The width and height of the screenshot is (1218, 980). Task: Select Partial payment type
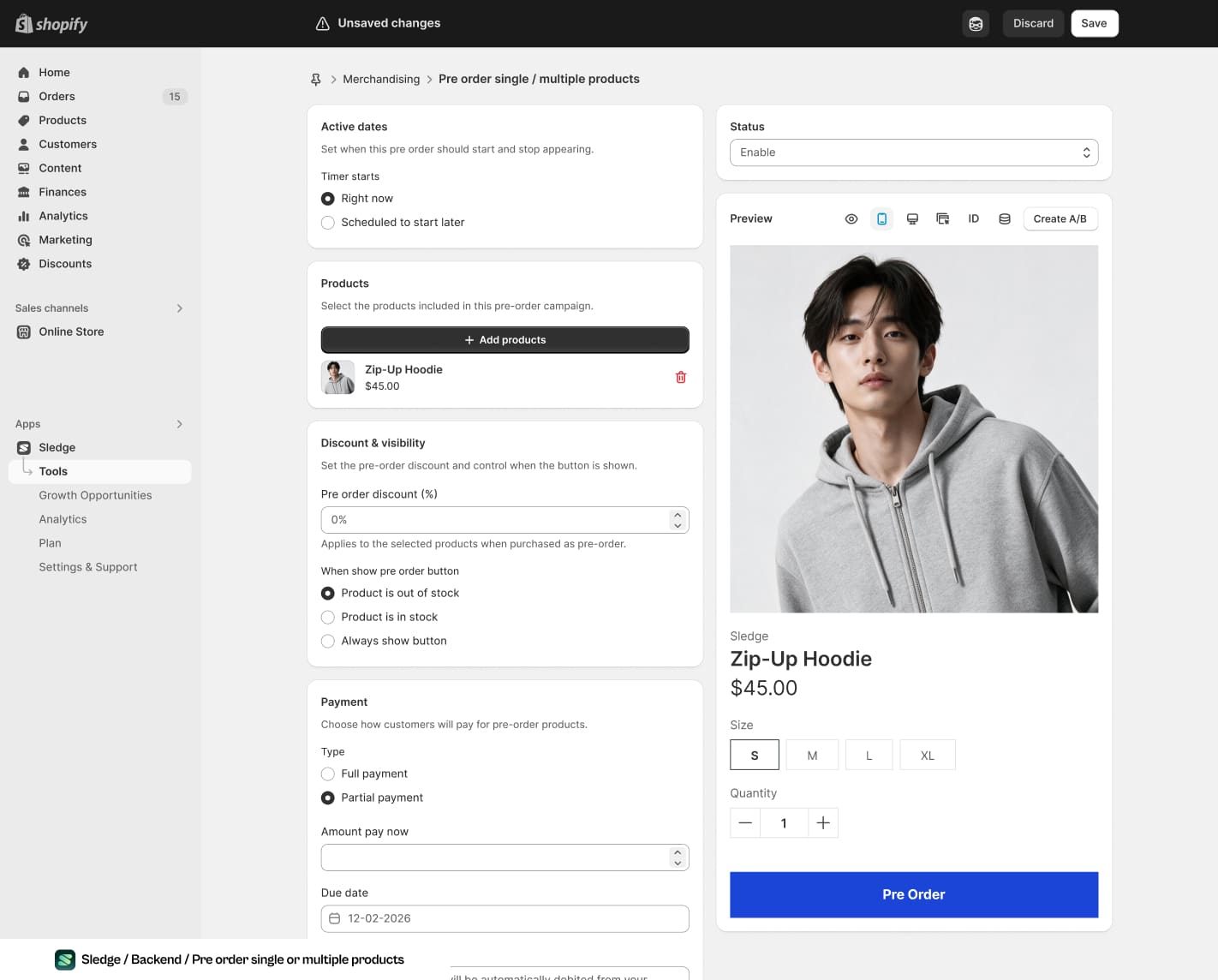(328, 798)
